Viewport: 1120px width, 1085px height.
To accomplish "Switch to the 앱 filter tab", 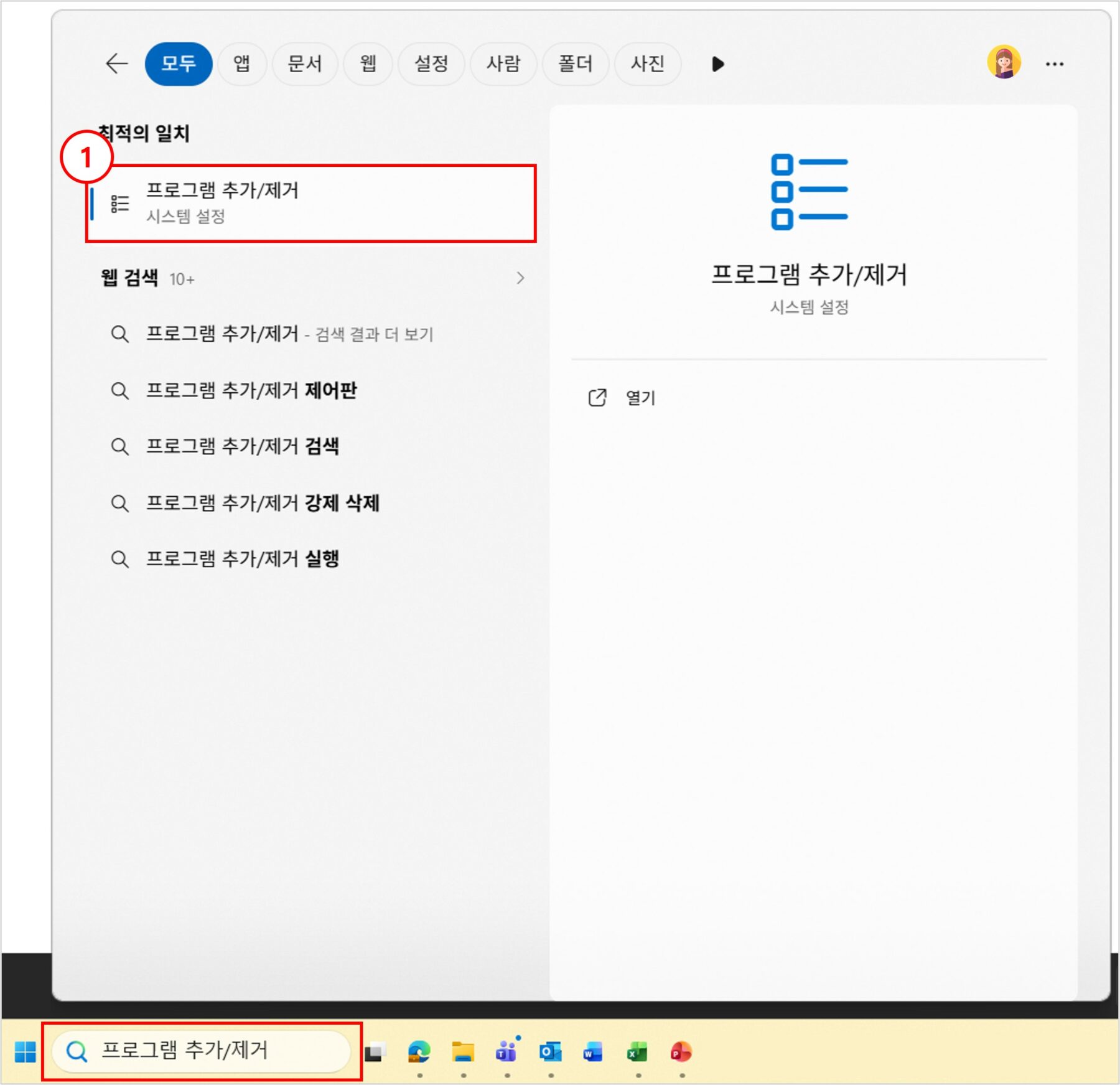I will (x=241, y=63).
